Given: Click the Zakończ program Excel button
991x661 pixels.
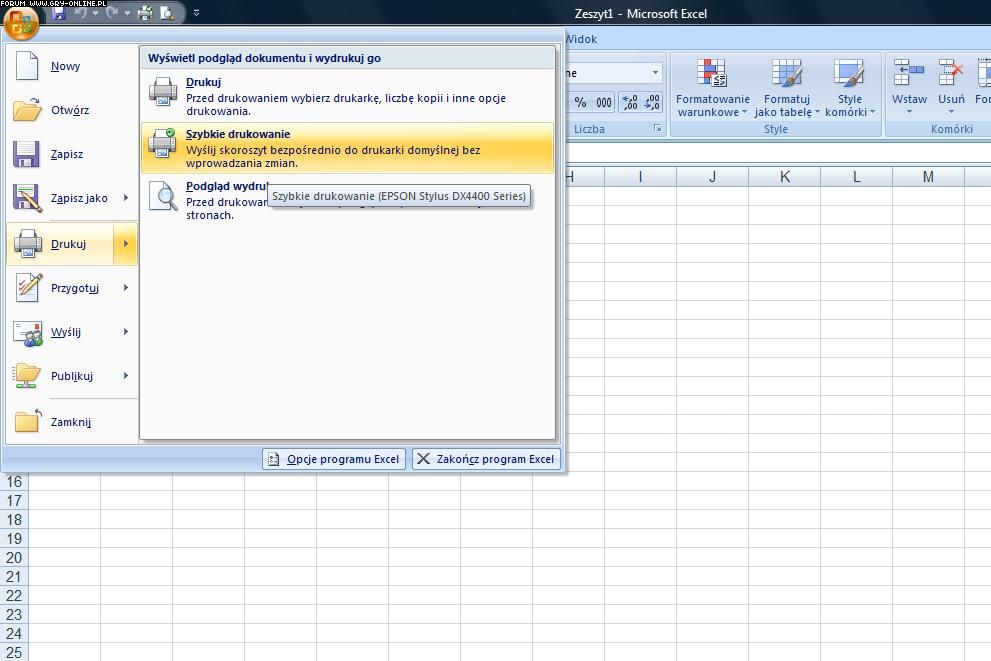Looking at the screenshot, I should (x=486, y=459).
